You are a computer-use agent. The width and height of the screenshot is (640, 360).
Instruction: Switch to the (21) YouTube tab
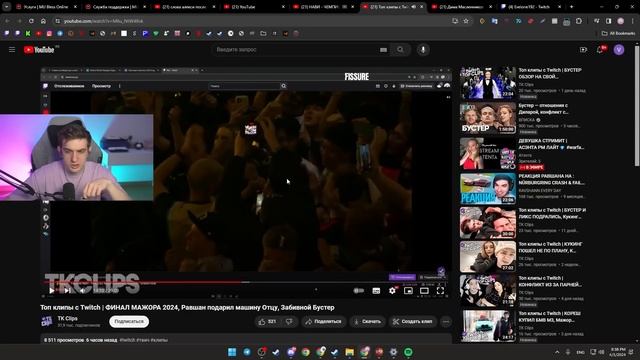click(x=255, y=7)
